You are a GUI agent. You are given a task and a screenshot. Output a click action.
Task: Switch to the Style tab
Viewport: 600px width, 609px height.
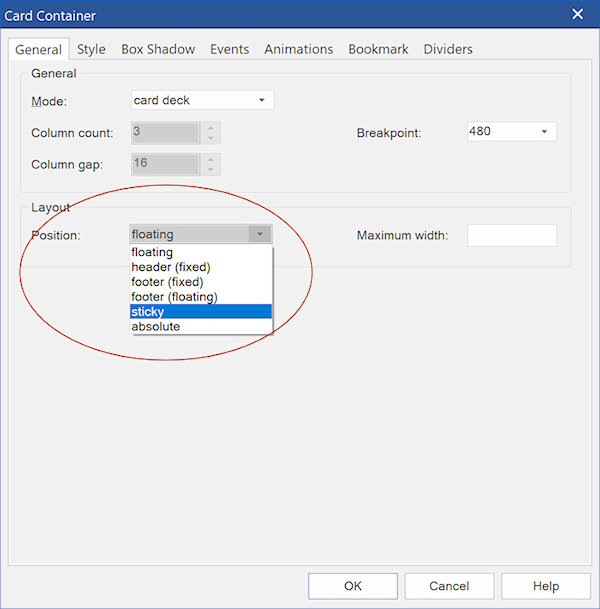(91, 49)
